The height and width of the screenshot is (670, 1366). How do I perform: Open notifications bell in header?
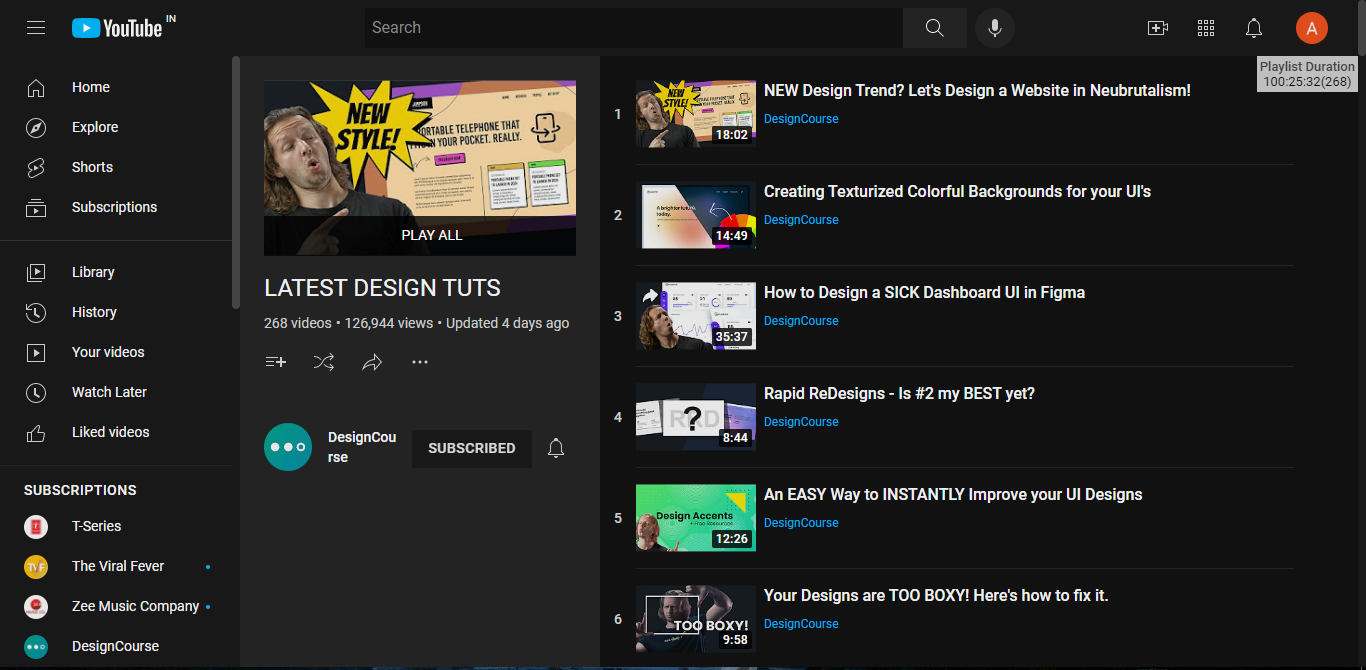coord(1254,28)
